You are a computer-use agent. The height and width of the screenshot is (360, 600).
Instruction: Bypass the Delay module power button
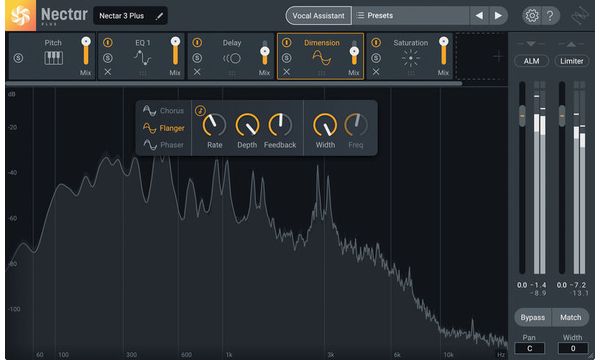coord(197,42)
